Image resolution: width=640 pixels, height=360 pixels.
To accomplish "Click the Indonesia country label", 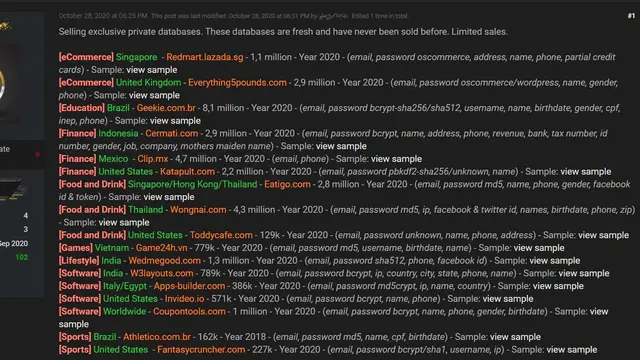I will [x=118, y=133].
